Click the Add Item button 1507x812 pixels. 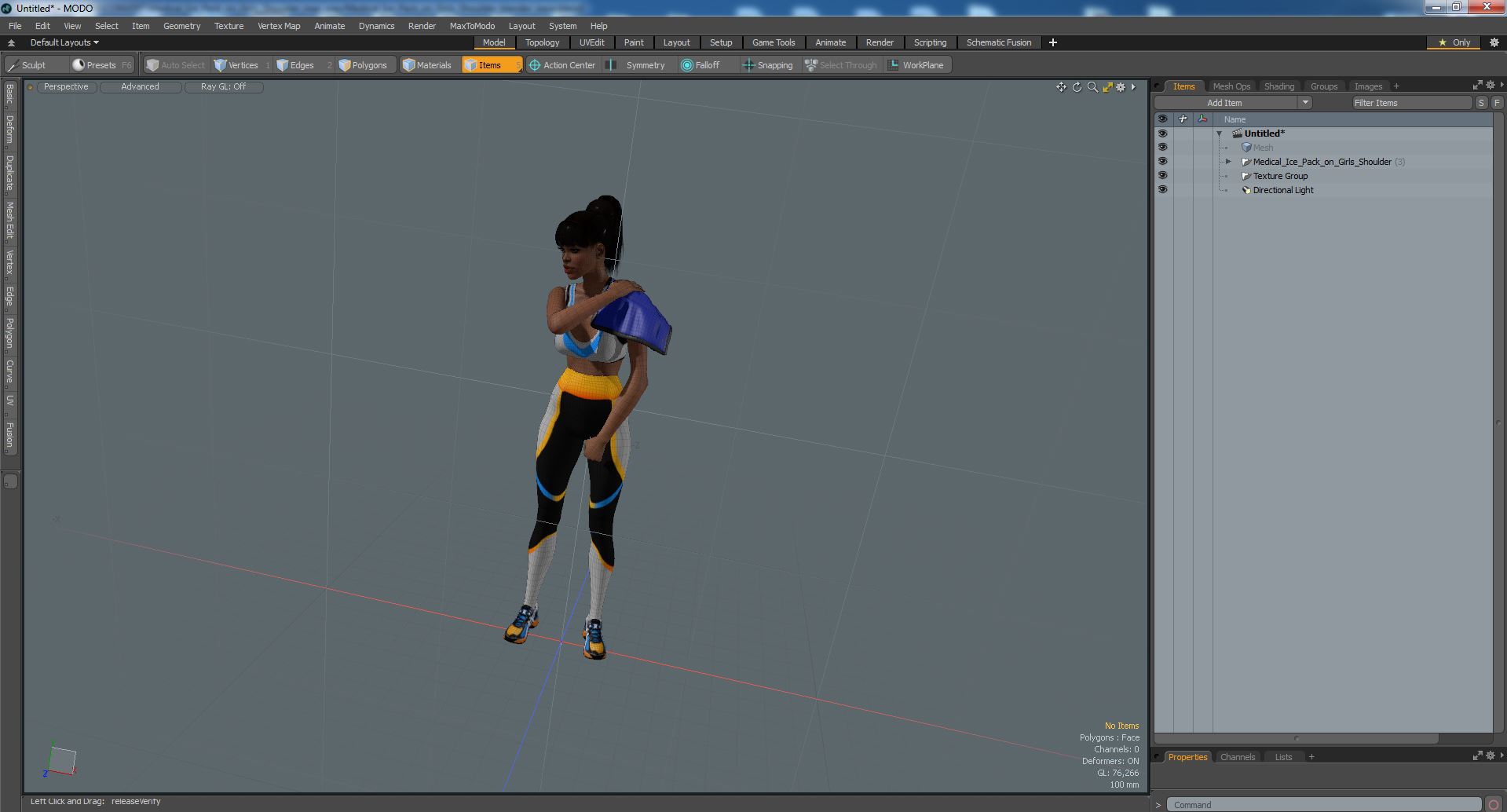pyautogui.click(x=1224, y=103)
